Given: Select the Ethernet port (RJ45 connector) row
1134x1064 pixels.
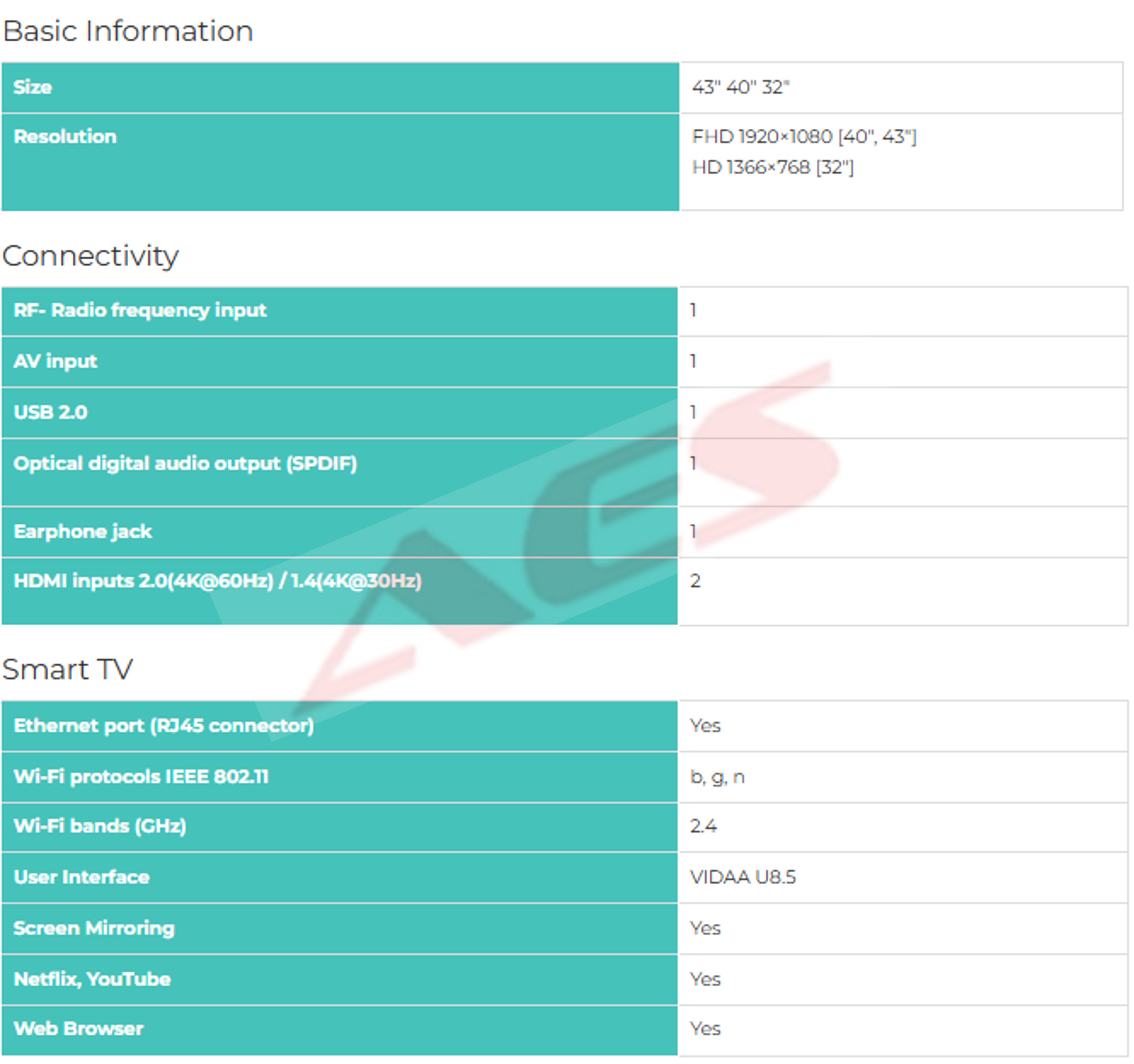Looking at the screenshot, I should pos(164,727).
